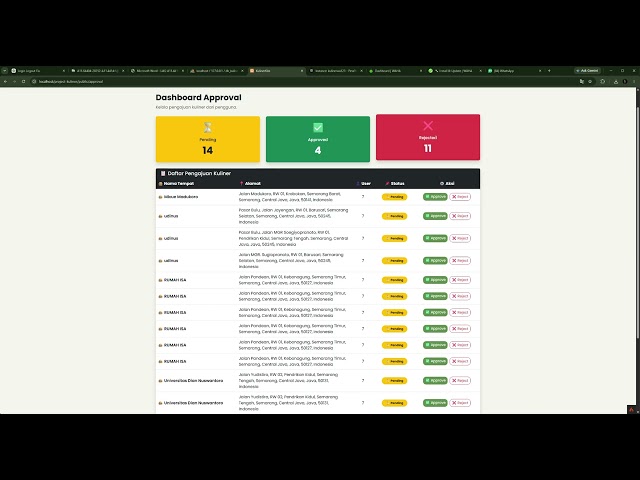This screenshot has height=480, width=640.
Task: Open the browser extensions menu
Action: (x=602, y=82)
